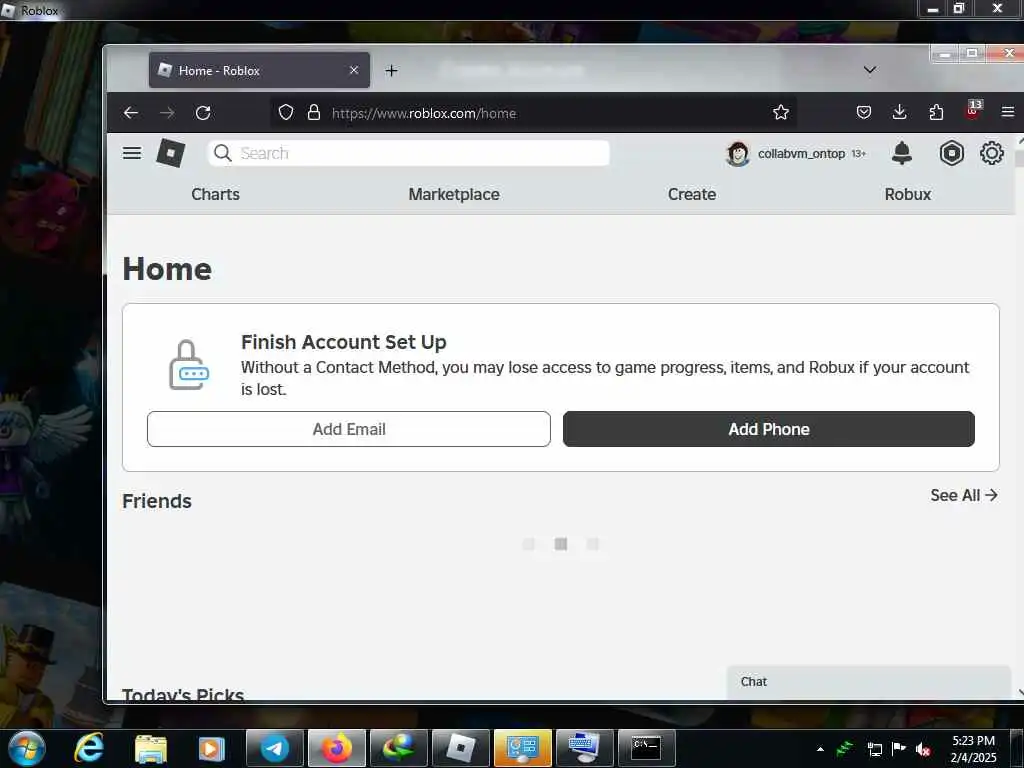Open the Roblox notifications bell
1024x768 pixels.
tap(902, 153)
